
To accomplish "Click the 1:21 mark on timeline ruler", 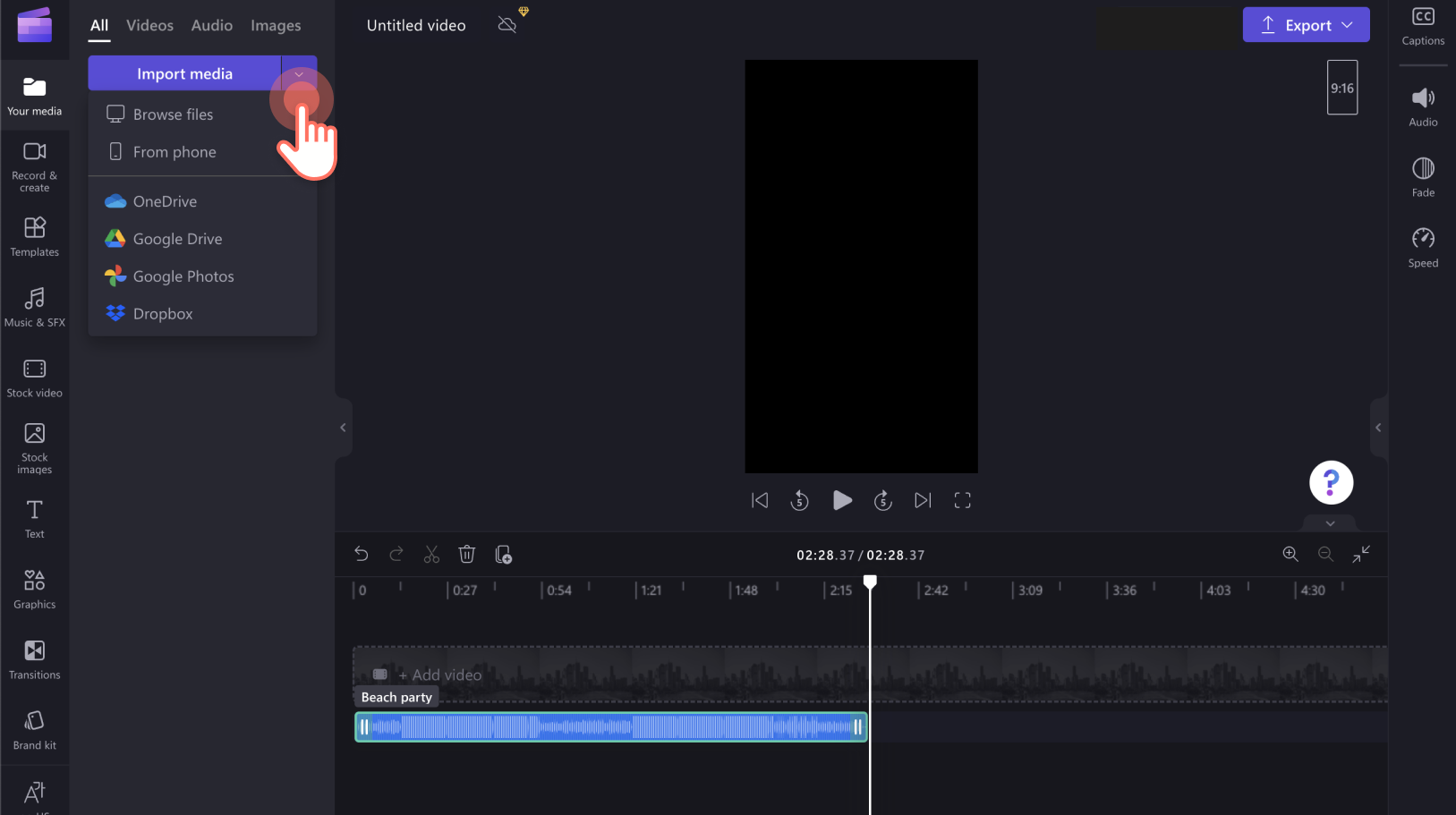I will tap(651, 590).
